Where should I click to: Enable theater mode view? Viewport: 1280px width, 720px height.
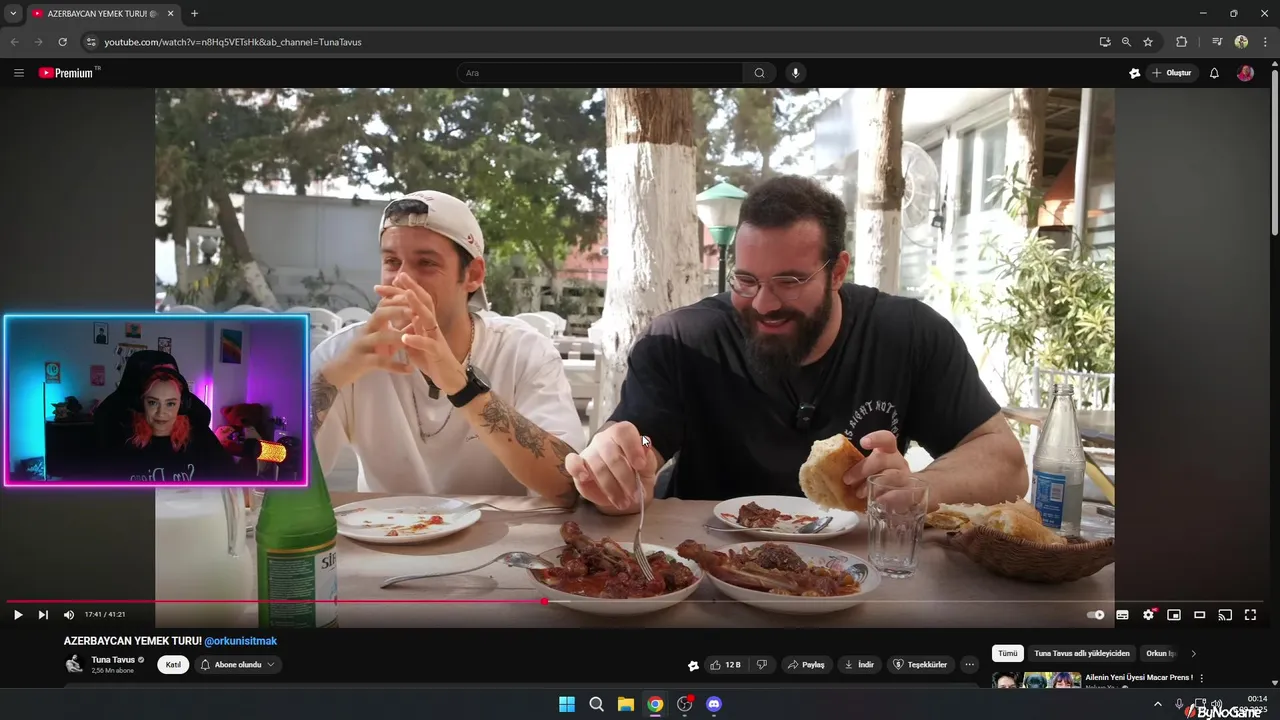[x=1200, y=615]
